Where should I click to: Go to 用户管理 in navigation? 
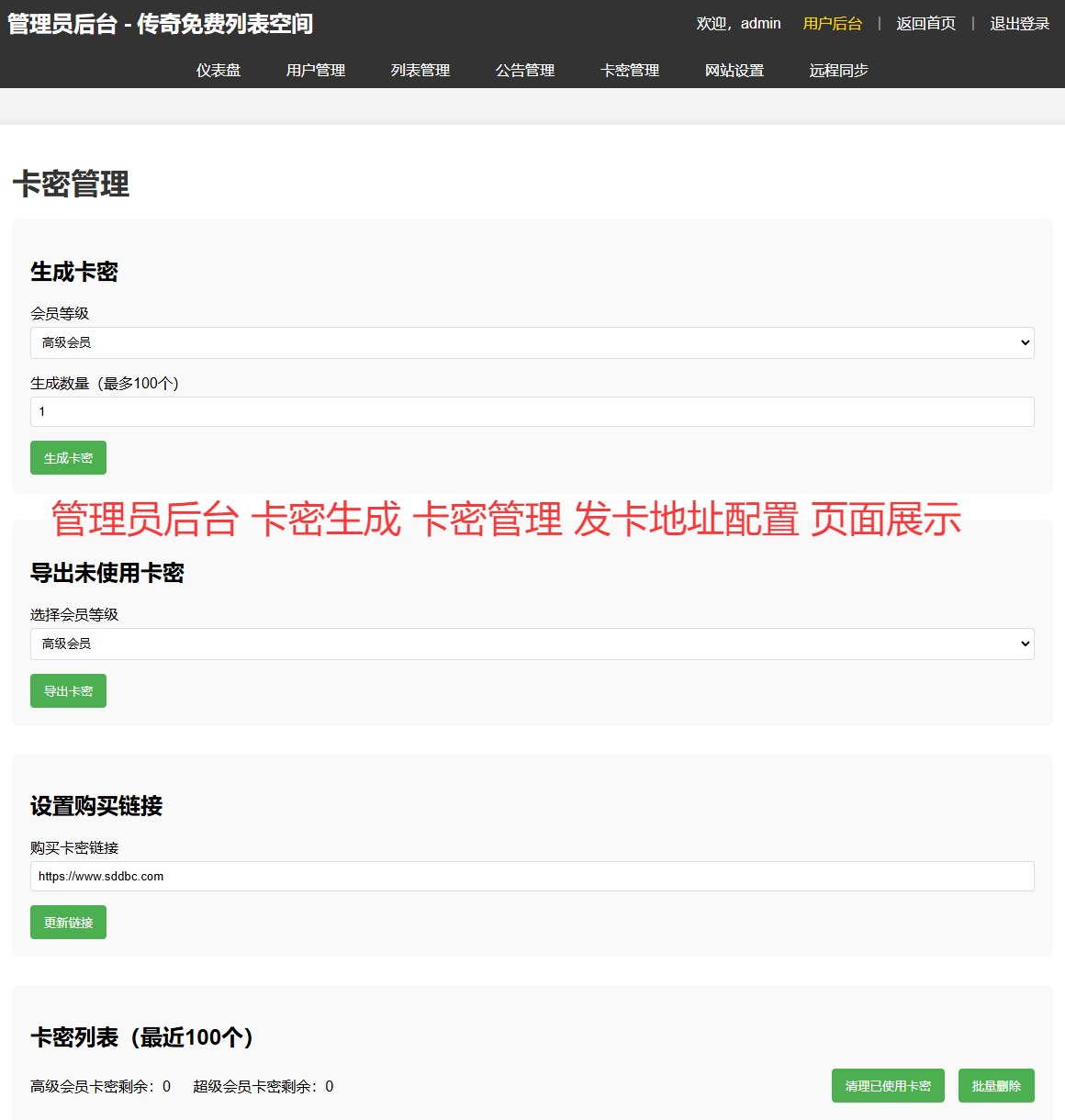point(316,70)
